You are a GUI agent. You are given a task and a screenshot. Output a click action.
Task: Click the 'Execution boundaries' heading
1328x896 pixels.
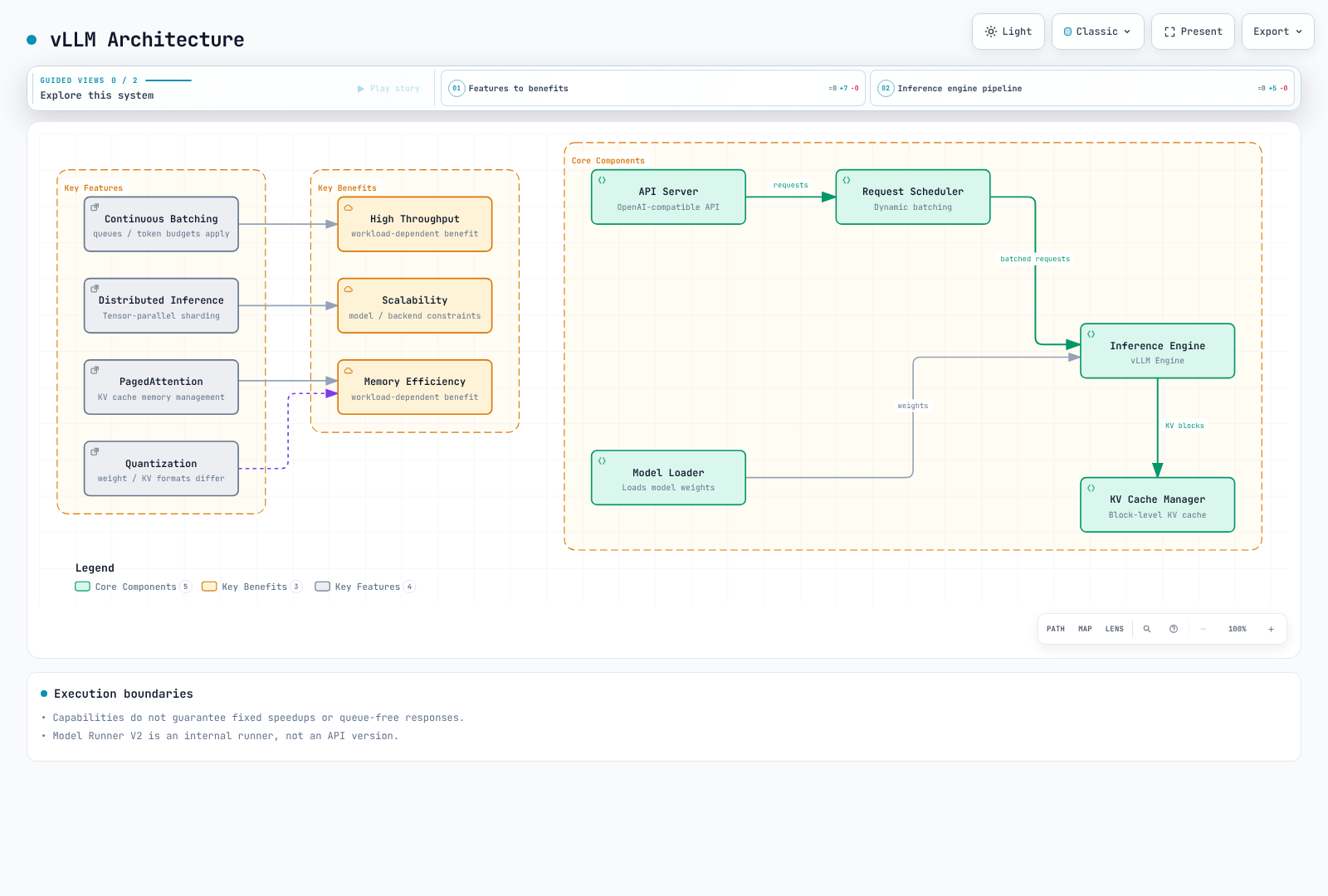click(124, 694)
